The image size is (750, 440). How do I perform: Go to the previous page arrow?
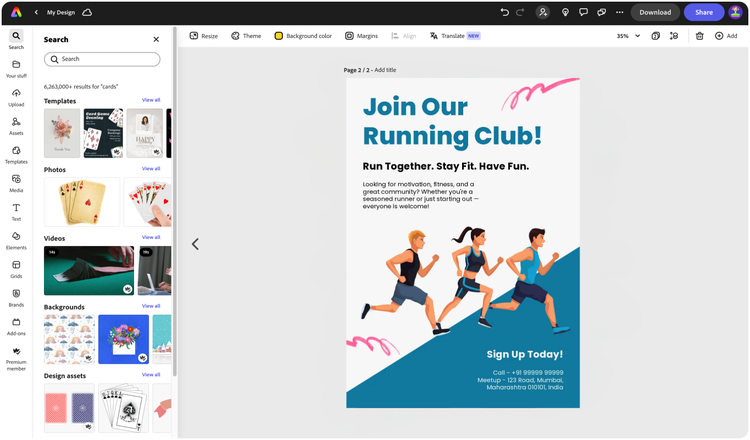click(x=195, y=244)
